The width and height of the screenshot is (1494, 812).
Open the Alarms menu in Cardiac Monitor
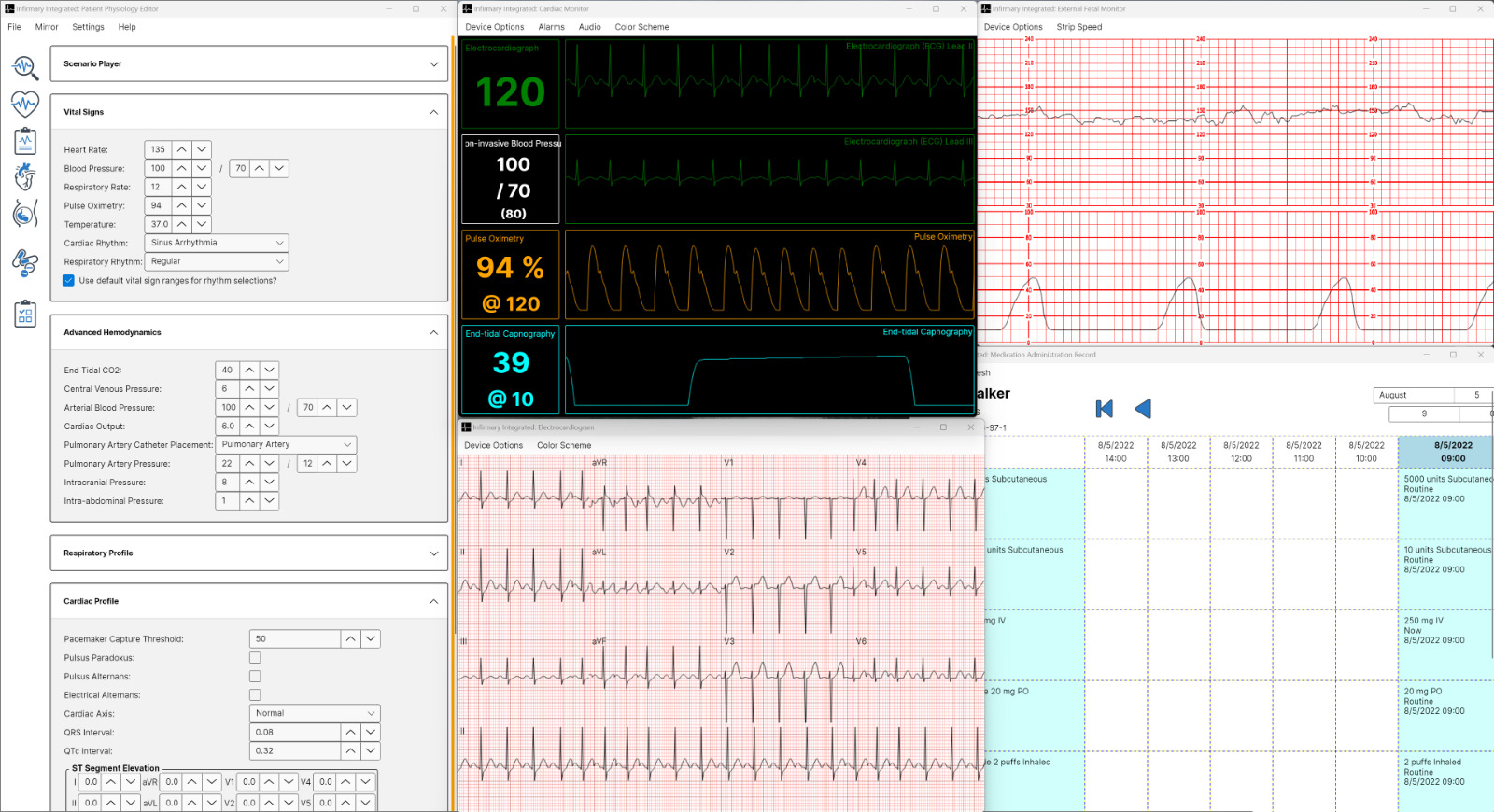[x=551, y=27]
